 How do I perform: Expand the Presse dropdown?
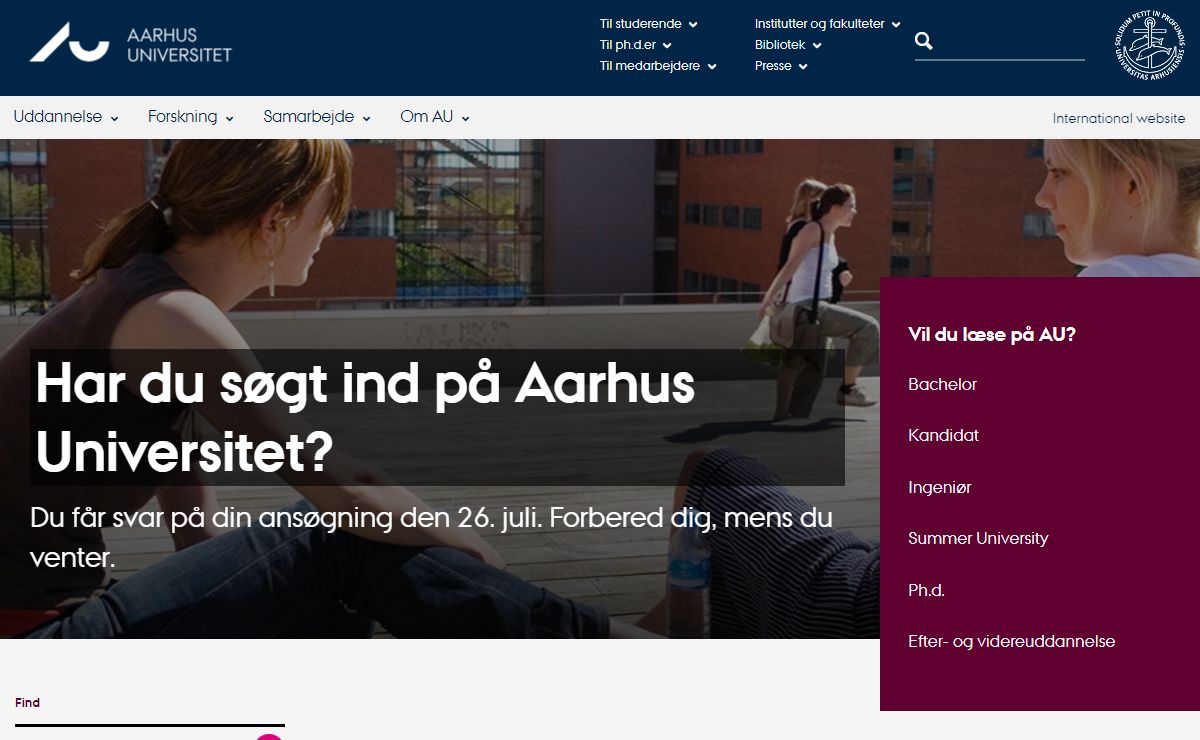click(x=781, y=66)
